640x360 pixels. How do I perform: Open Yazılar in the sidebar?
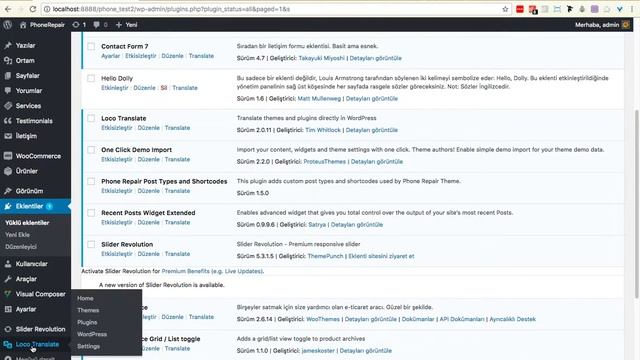pos(25,45)
